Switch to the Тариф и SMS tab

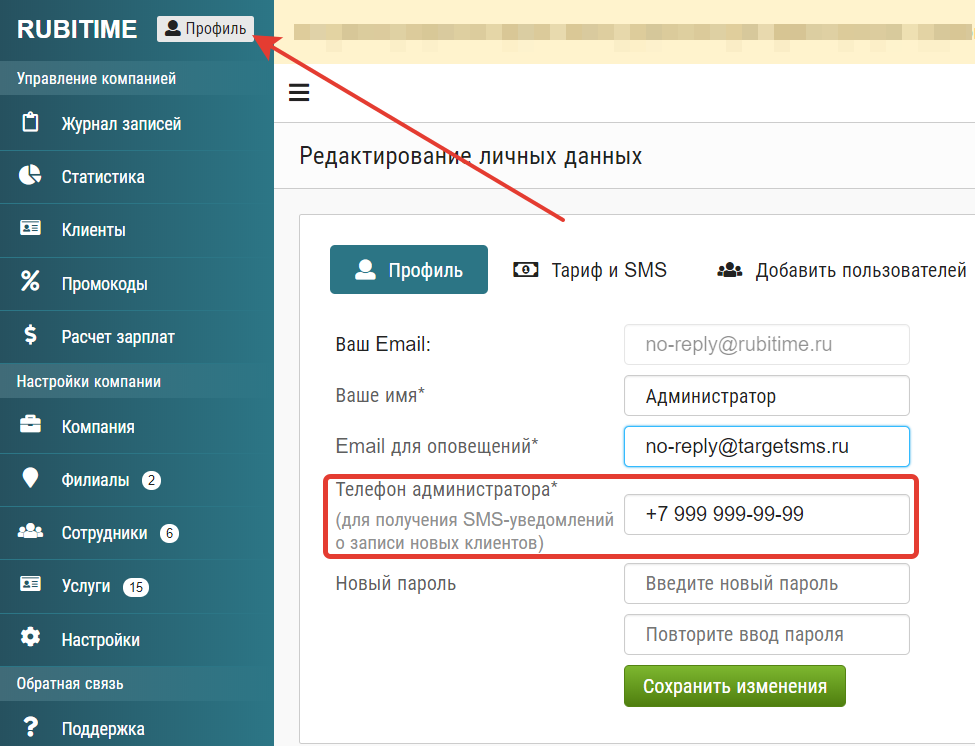point(589,270)
